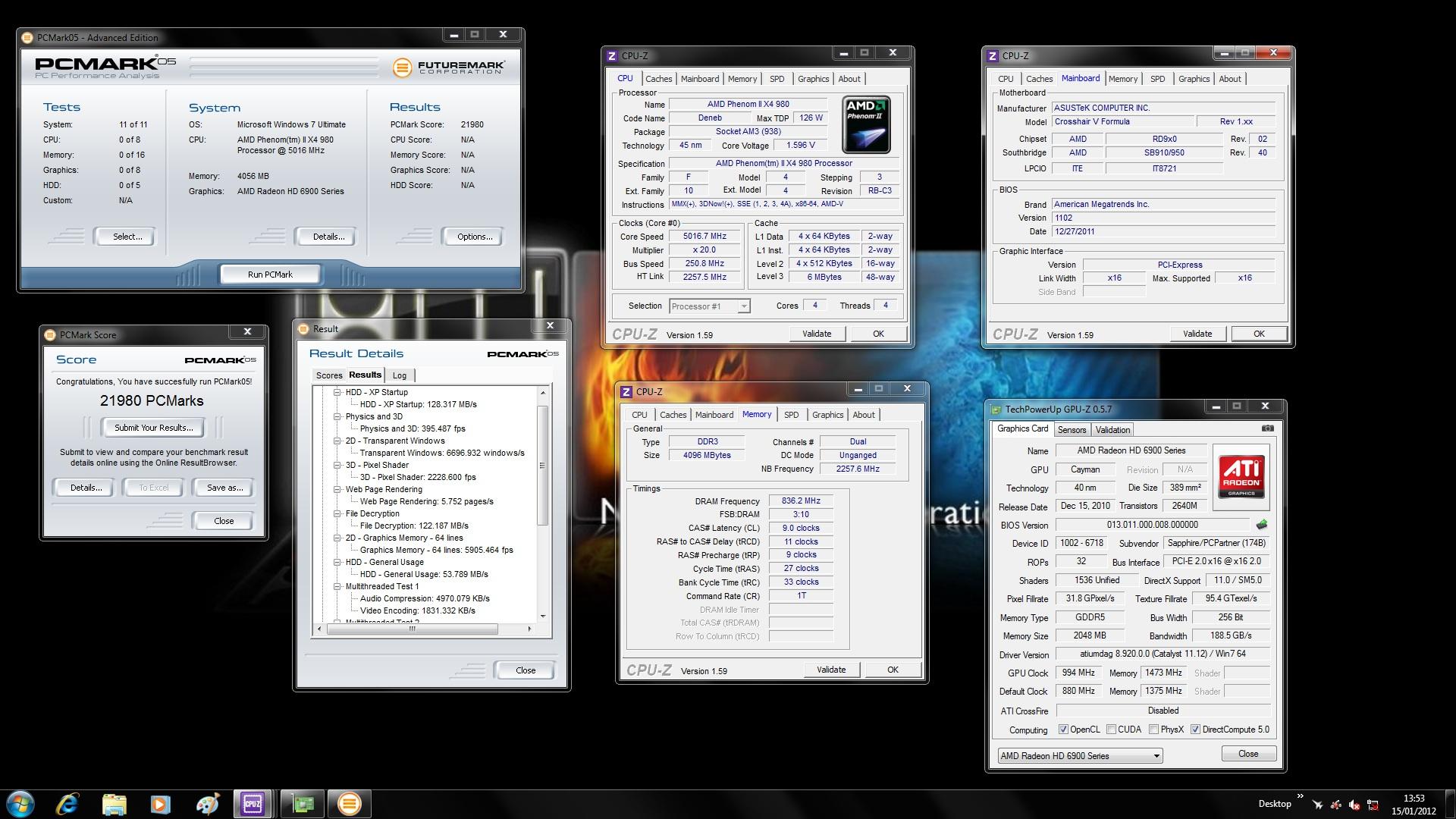Screen dimensions: 1456x819
Task: Open Options... in PCMark05 Results
Action: pyautogui.click(x=475, y=237)
